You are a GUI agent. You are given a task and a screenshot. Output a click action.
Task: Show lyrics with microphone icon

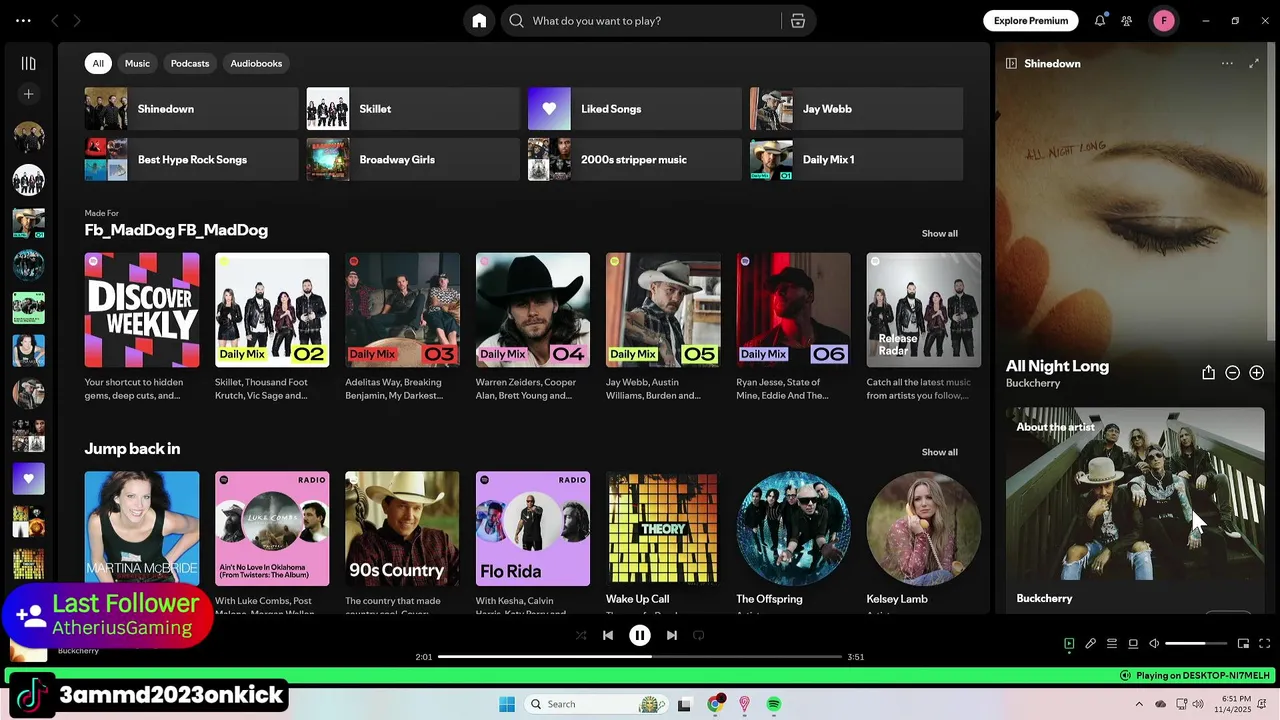click(x=1091, y=644)
